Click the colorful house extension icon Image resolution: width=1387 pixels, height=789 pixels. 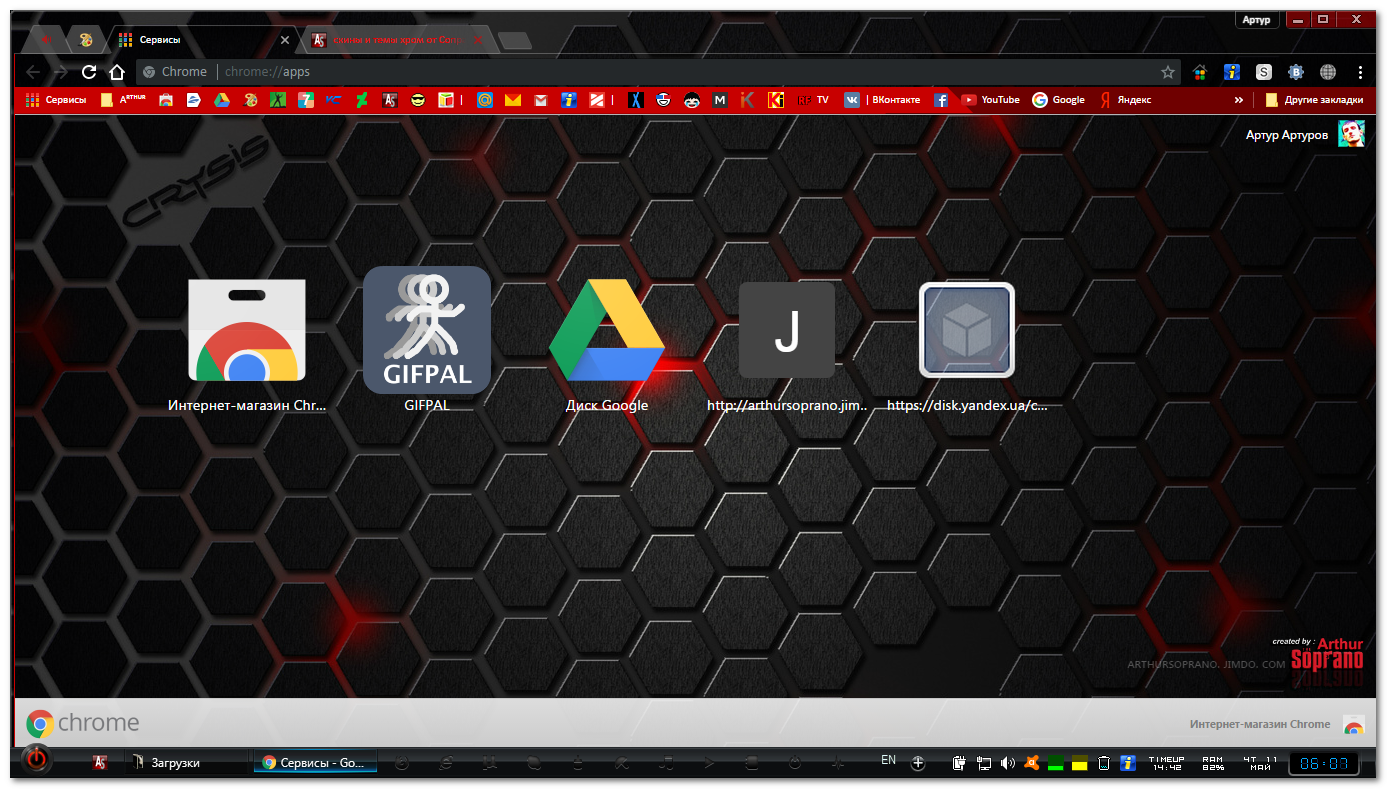(1200, 72)
